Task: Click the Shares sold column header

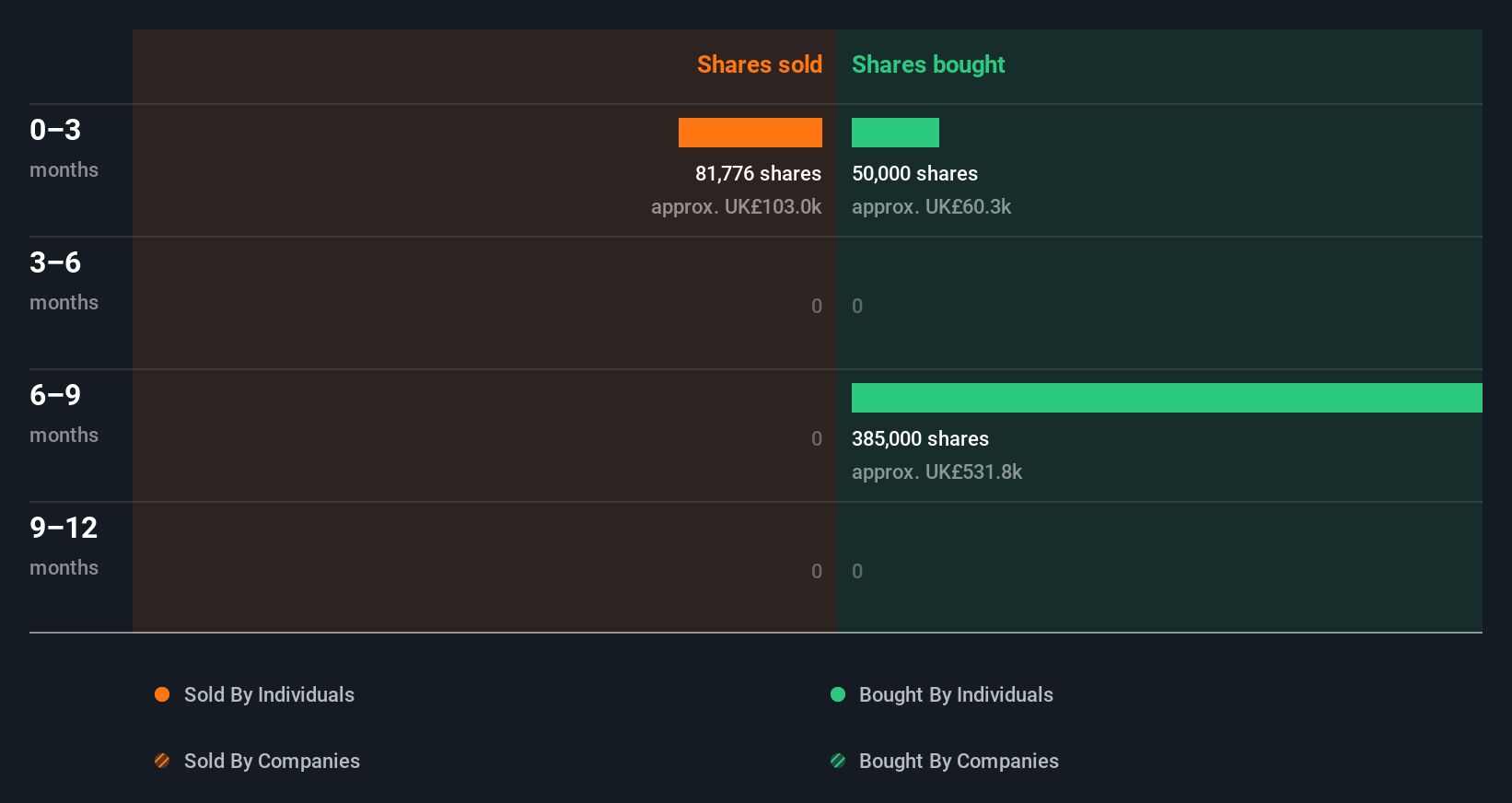Action: [x=760, y=64]
